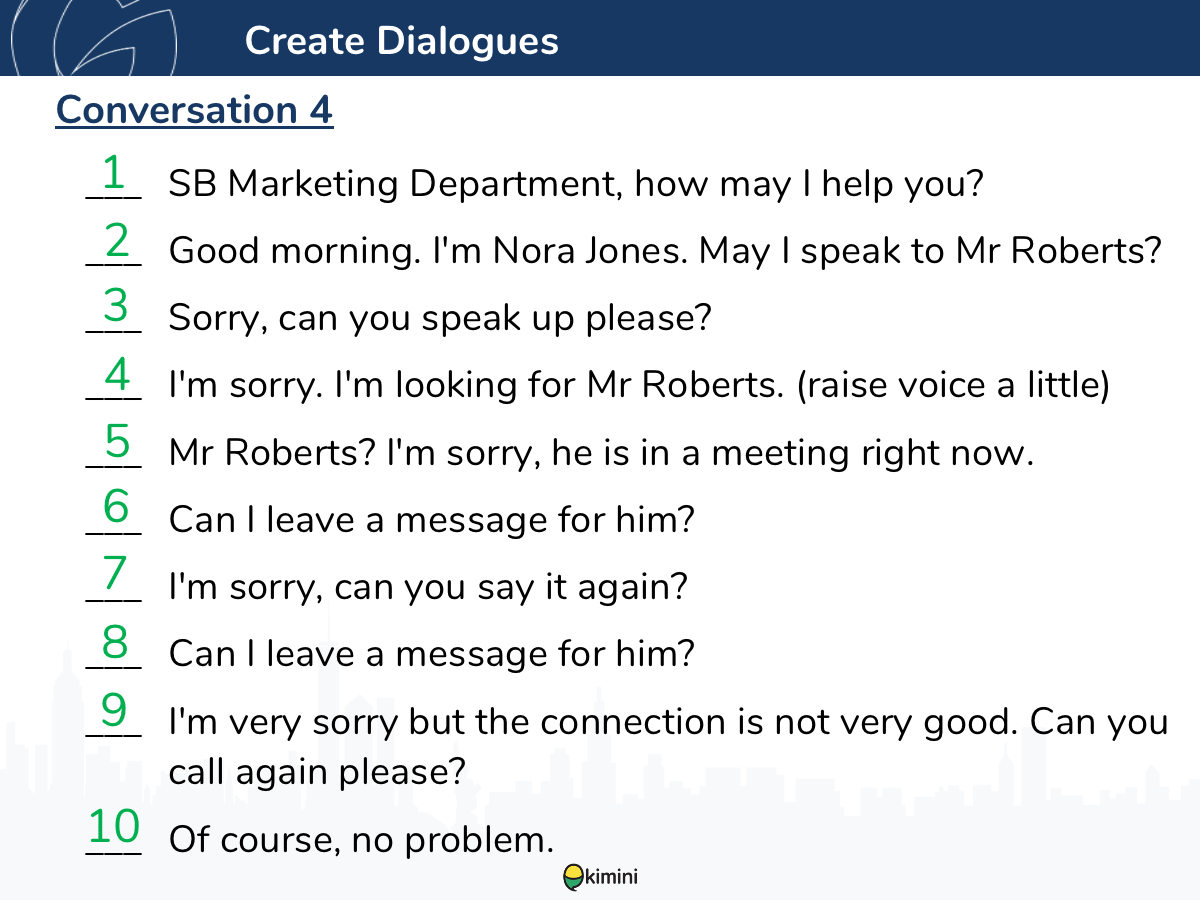Click the 'can you speak up please' line
The image size is (1200, 900).
(440, 319)
